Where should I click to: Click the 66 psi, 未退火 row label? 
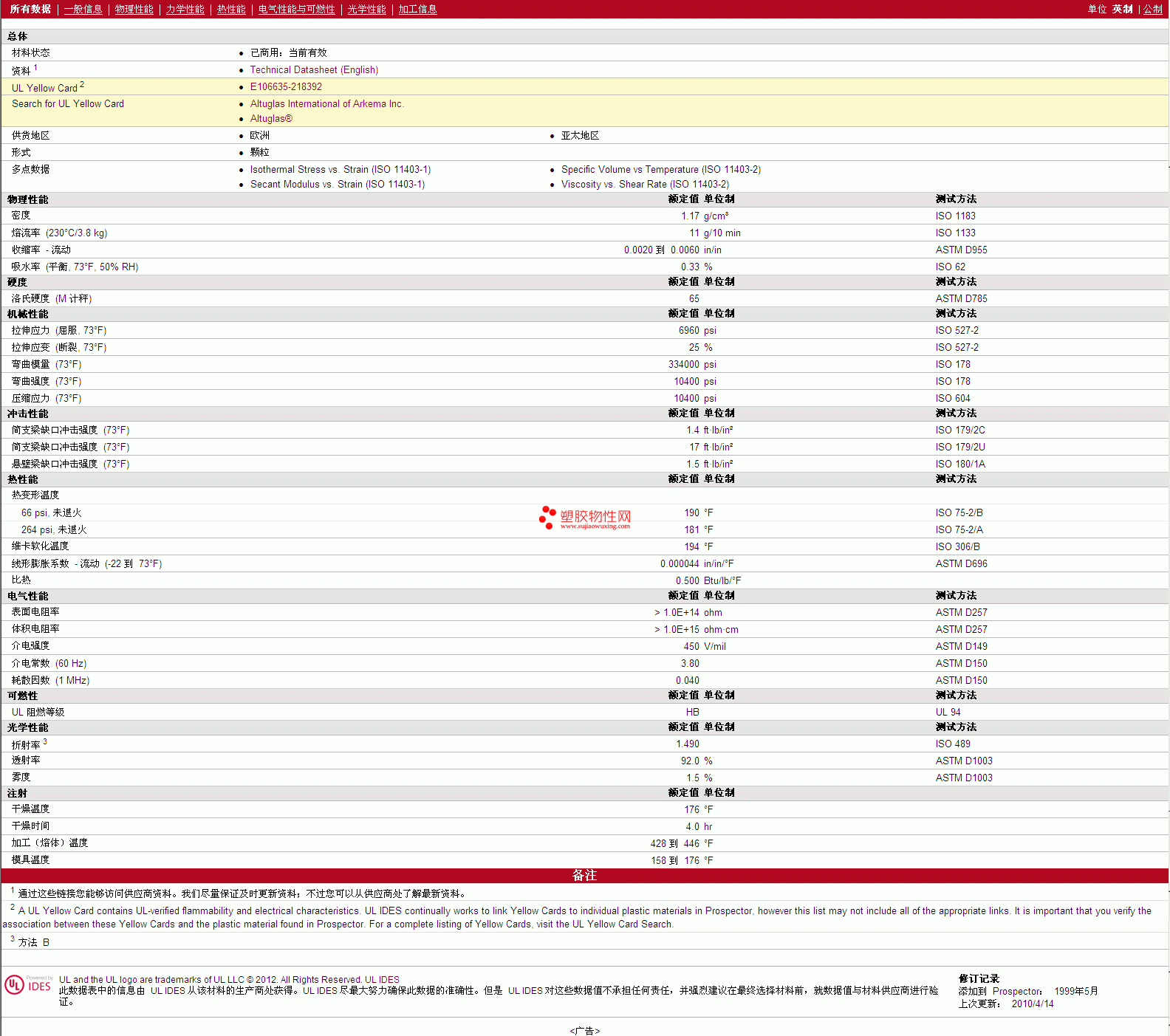(51, 512)
